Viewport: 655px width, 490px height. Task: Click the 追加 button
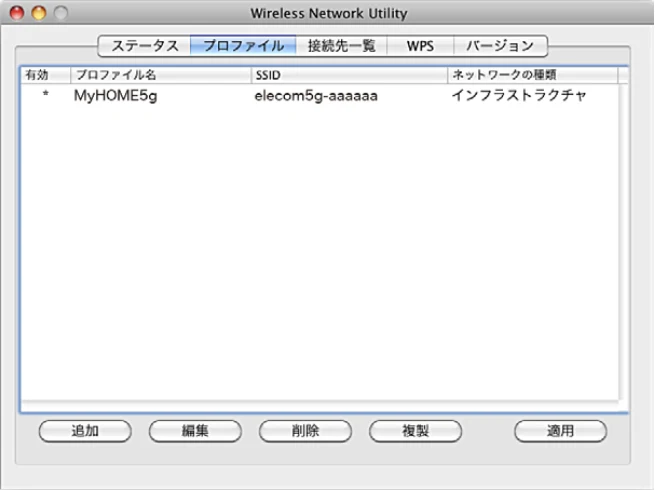(85, 431)
